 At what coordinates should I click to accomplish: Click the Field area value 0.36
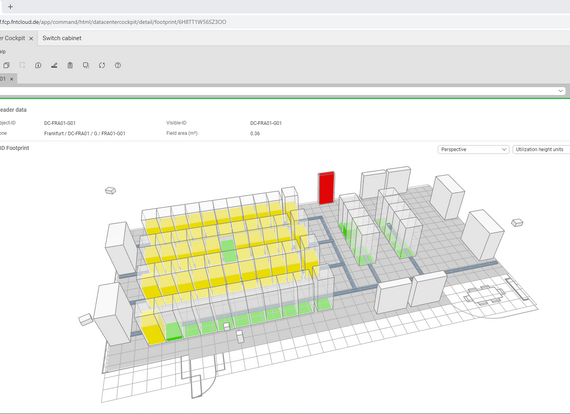pos(255,133)
